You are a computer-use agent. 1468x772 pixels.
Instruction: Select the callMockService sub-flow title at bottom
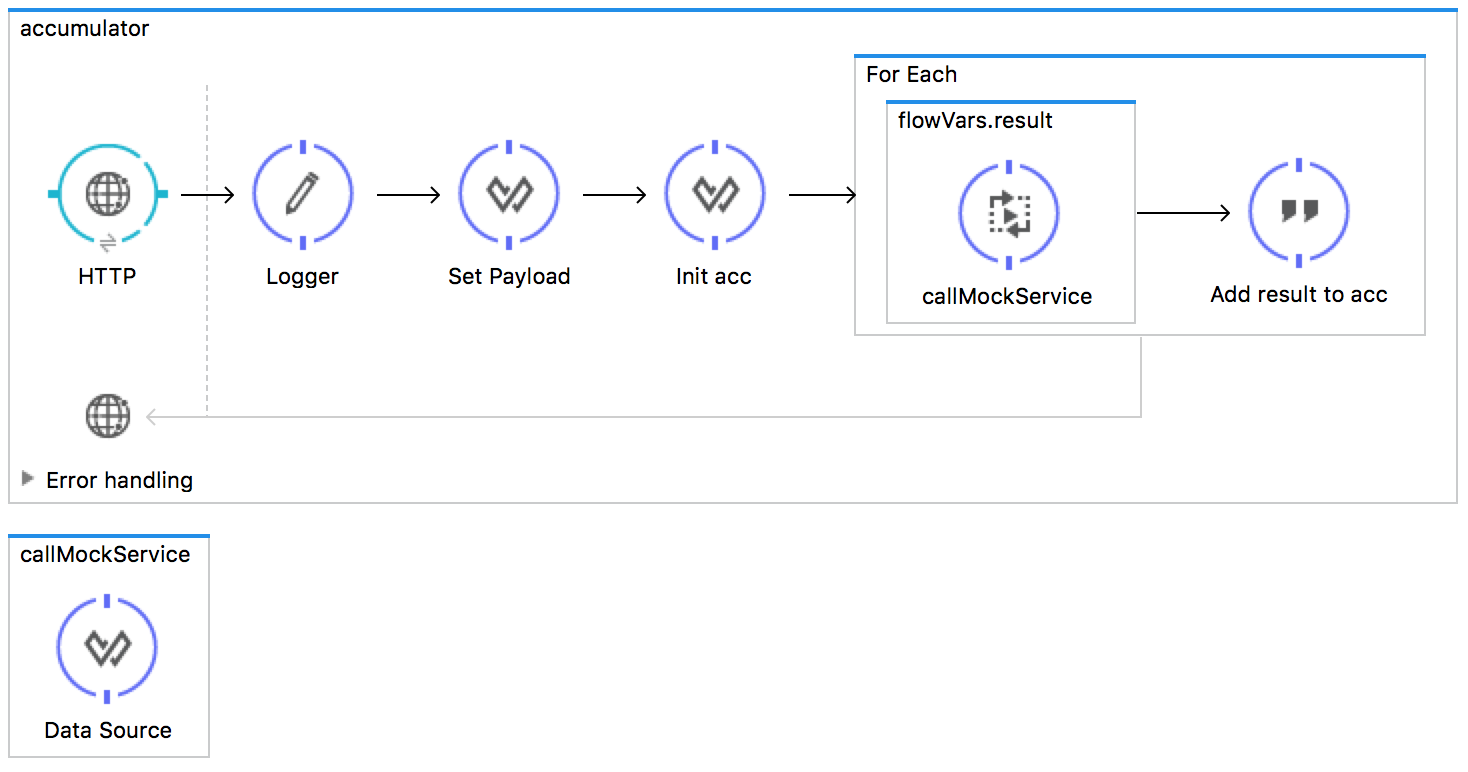tap(105, 554)
